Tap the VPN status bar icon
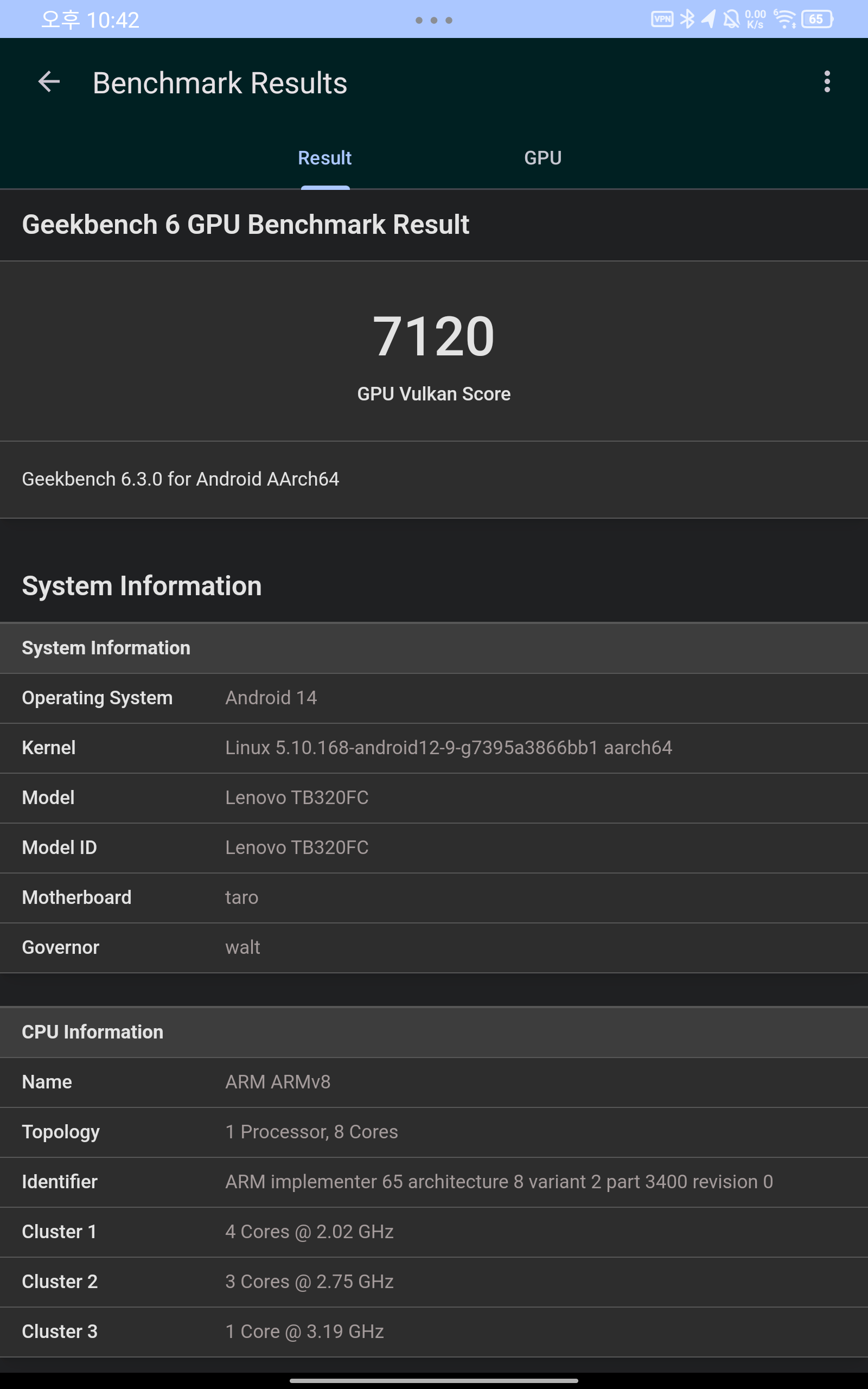The width and height of the screenshot is (868, 1389). [x=662, y=20]
